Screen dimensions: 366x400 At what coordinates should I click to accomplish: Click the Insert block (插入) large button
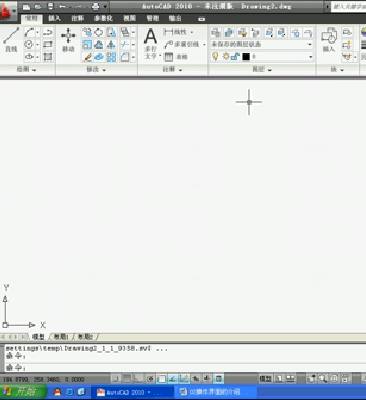329,40
